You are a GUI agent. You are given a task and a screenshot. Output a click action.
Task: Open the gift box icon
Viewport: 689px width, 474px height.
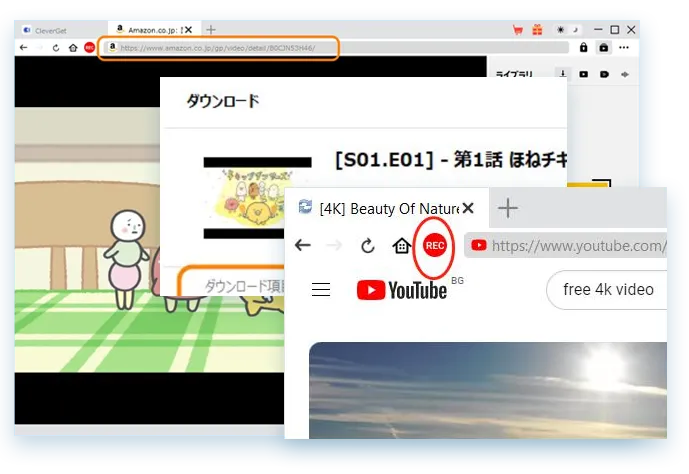(537, 30)
